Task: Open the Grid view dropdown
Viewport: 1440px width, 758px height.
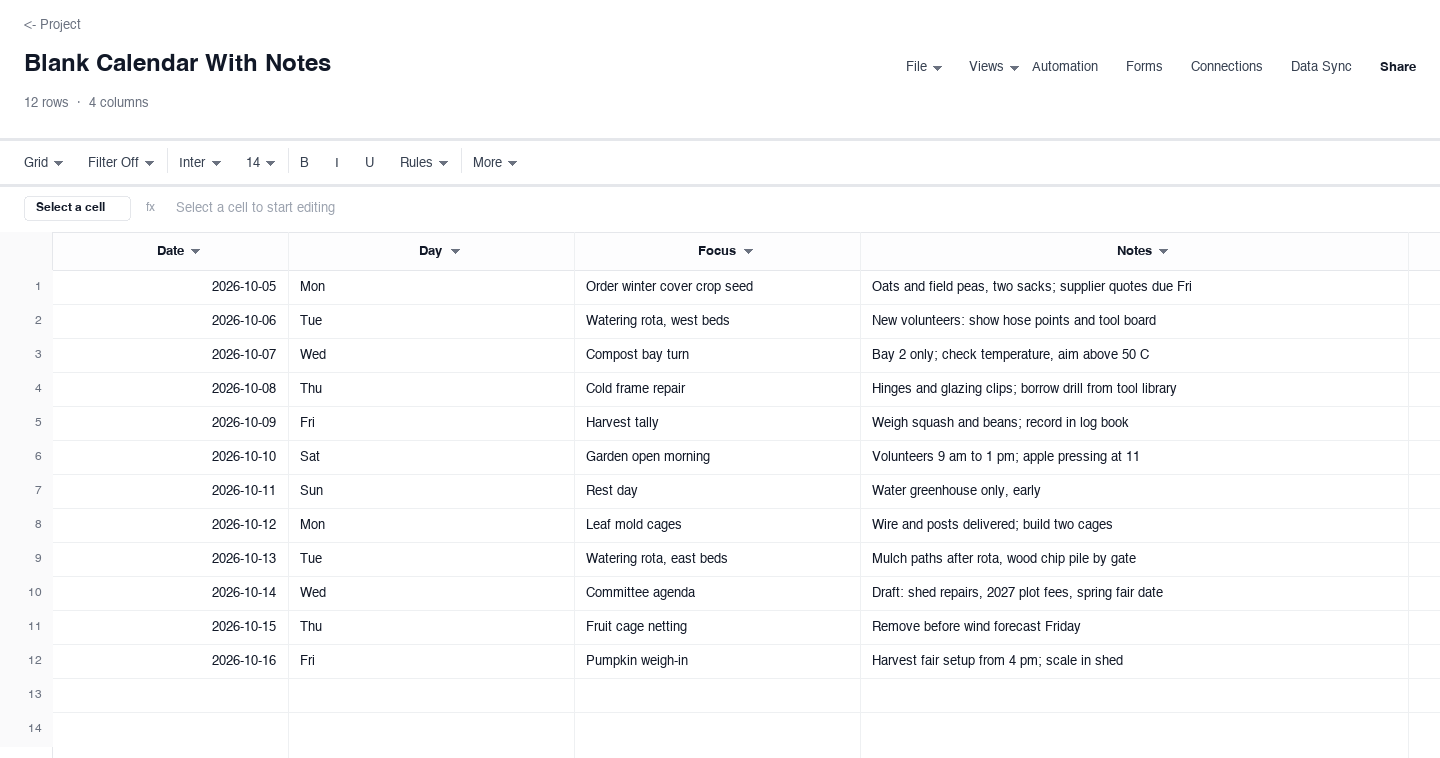Action: 44,162
